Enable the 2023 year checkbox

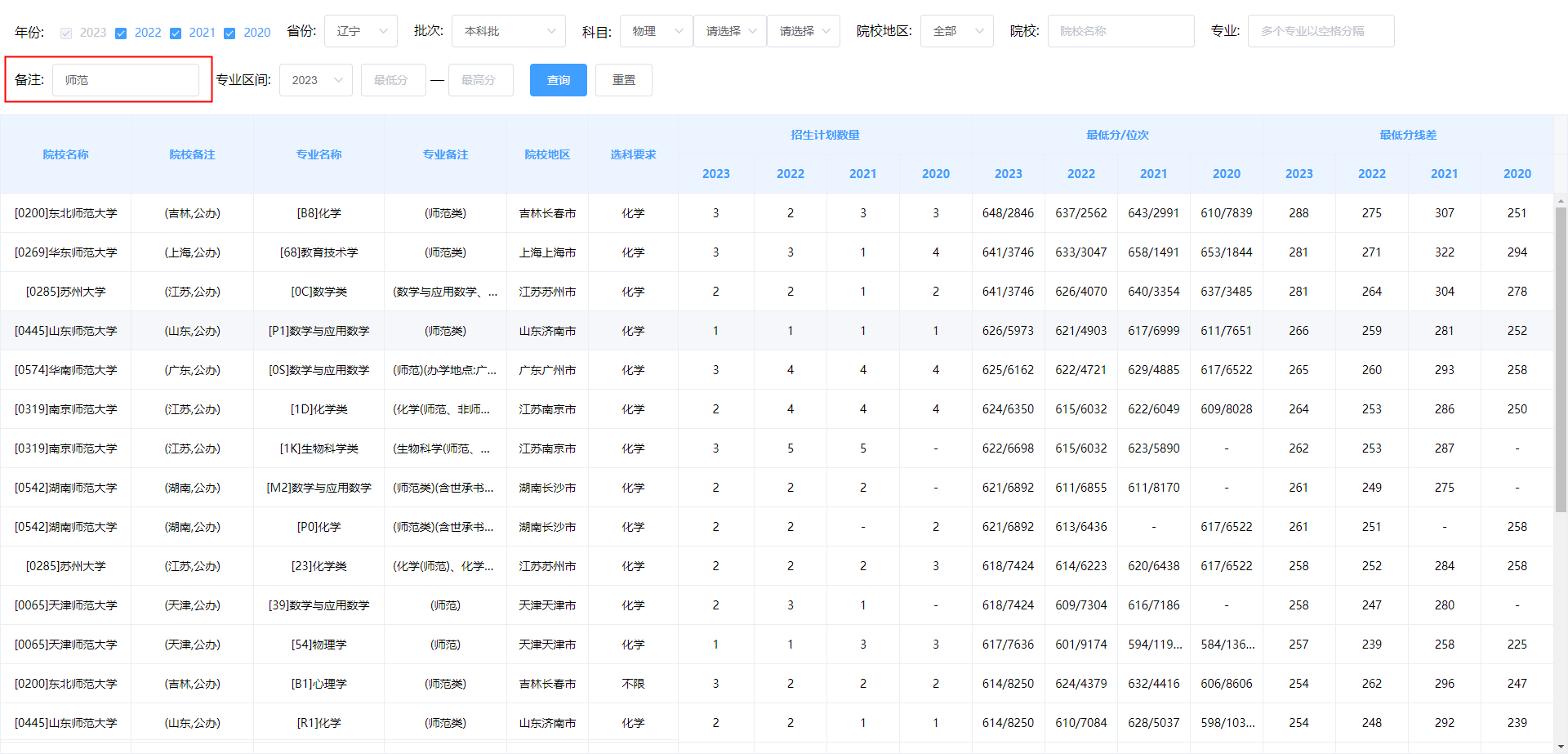[65, 33]
